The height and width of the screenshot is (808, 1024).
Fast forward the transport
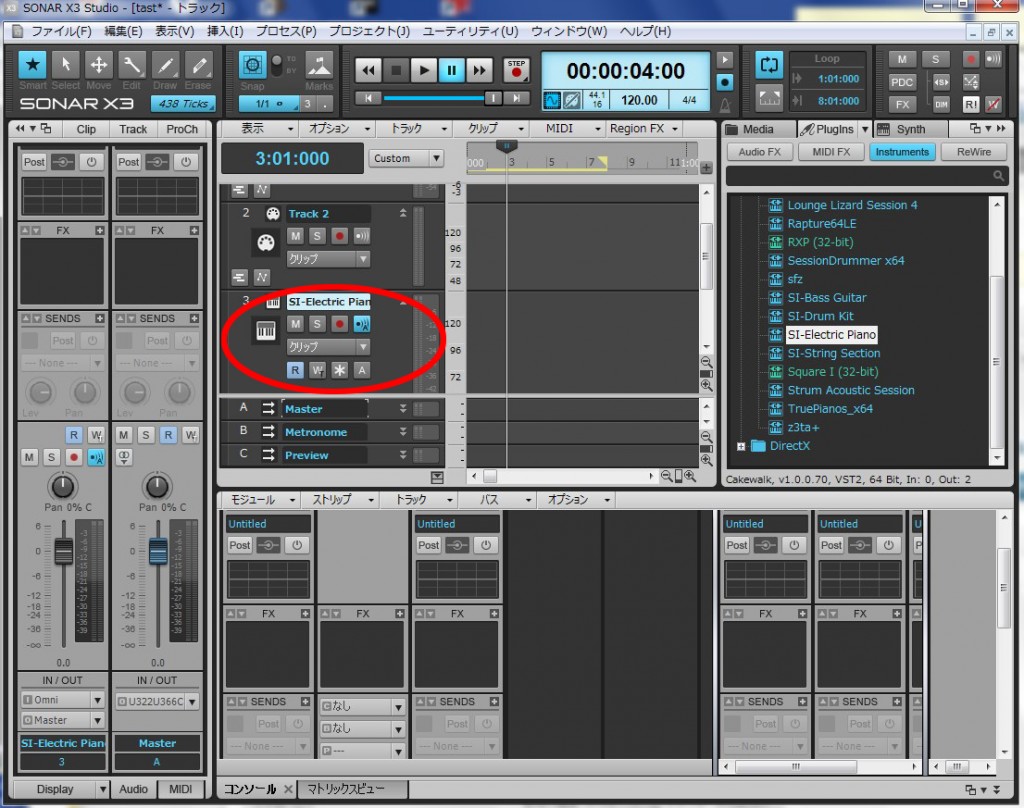click(x=479, y=70)
